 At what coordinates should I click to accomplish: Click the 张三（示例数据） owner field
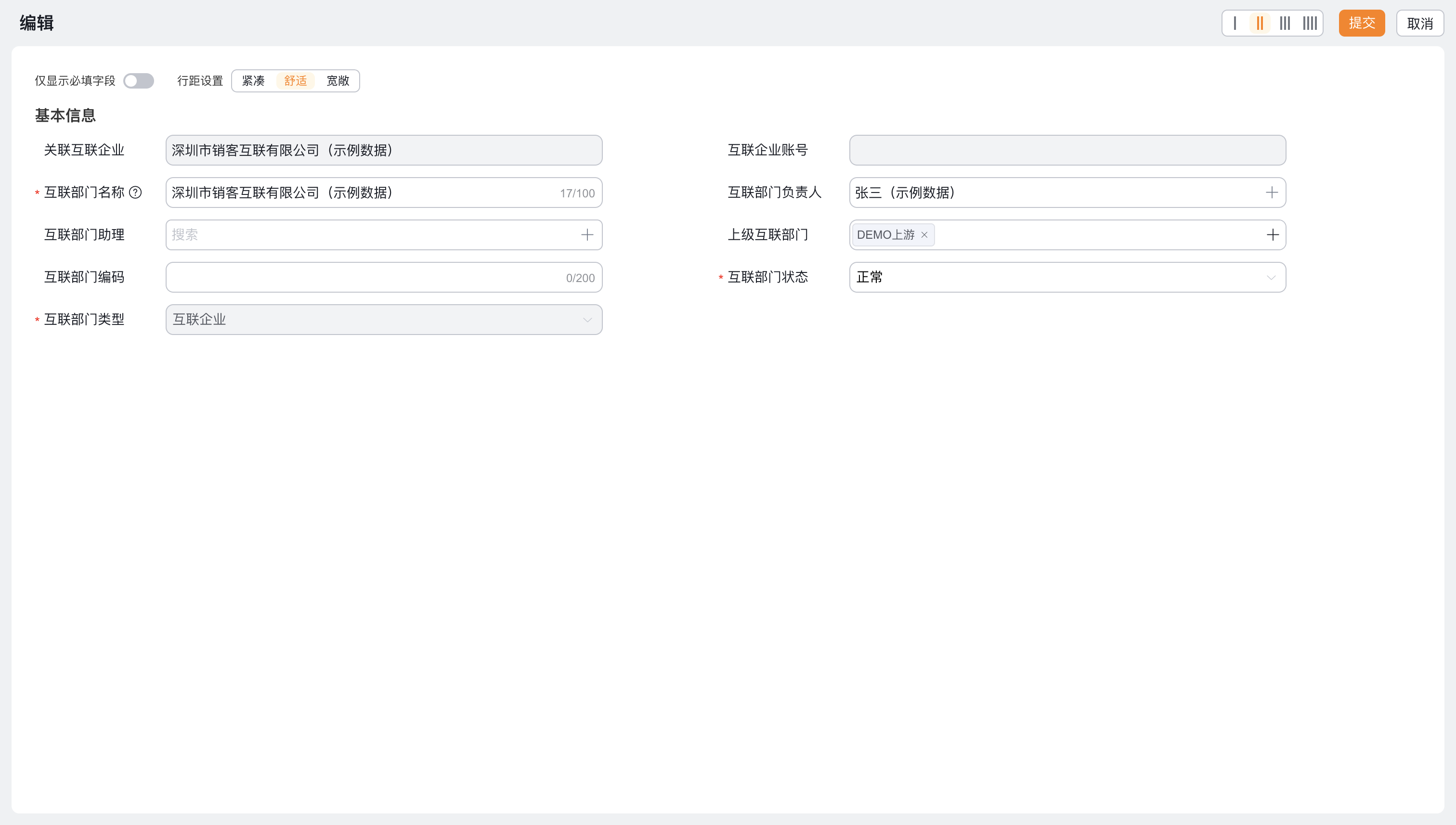(x=1068, y=193)
